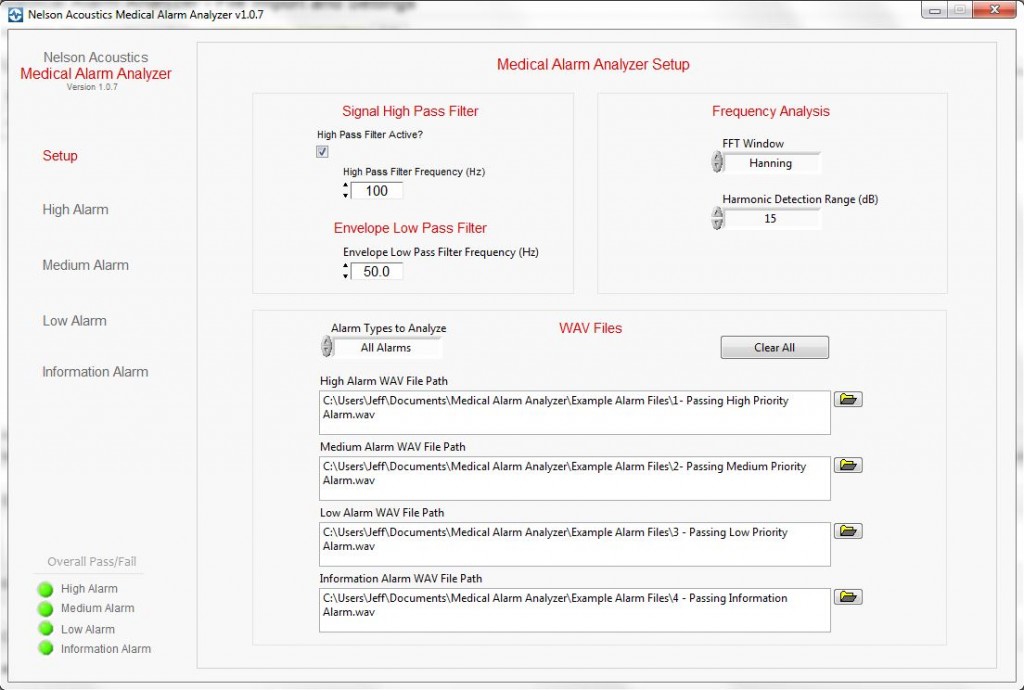Toggle the High Pass Filter Active checkbox
1024x690 pixels.
[322, 151]
